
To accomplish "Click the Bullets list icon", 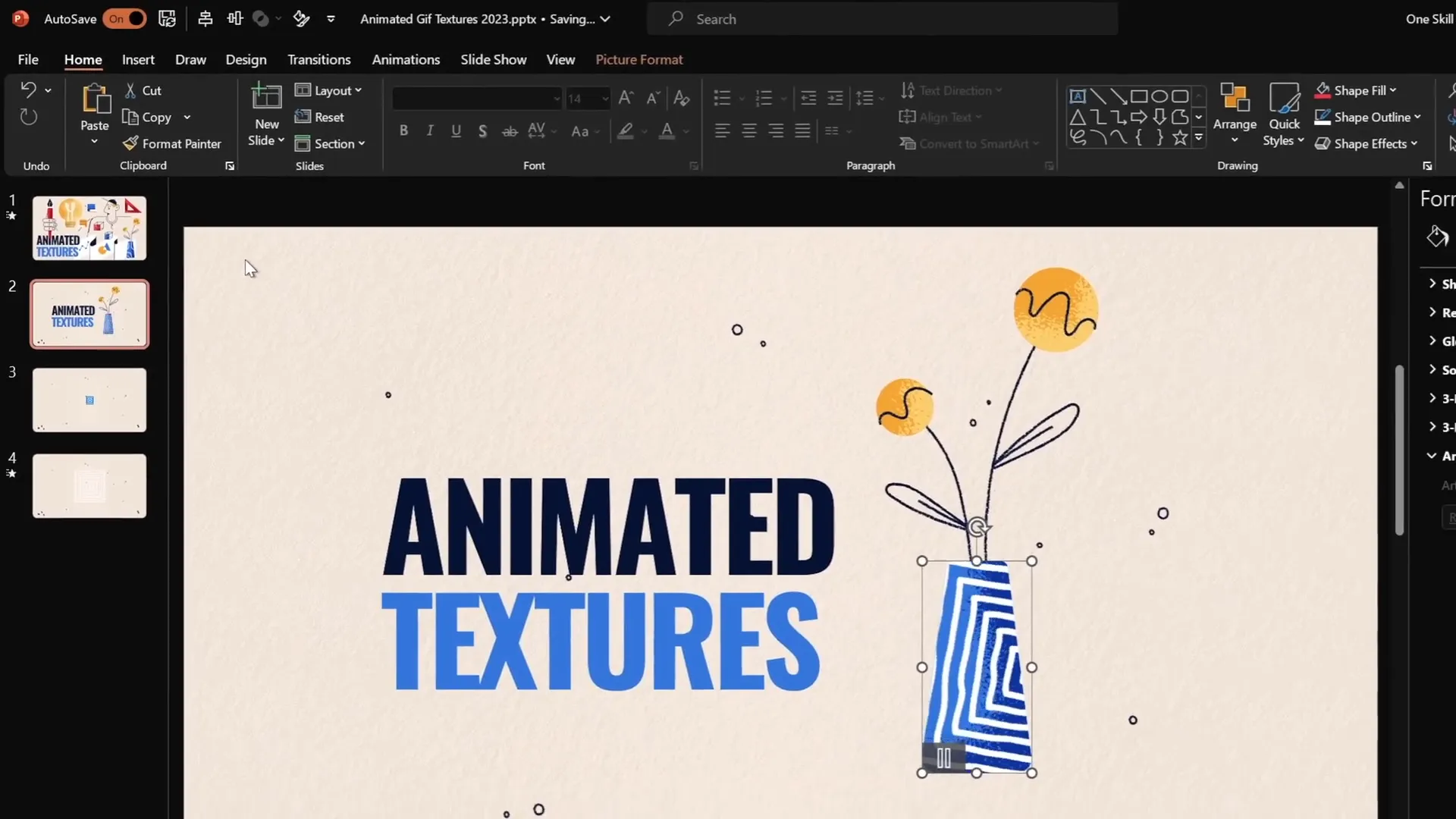I will click(x=722, y=98).
